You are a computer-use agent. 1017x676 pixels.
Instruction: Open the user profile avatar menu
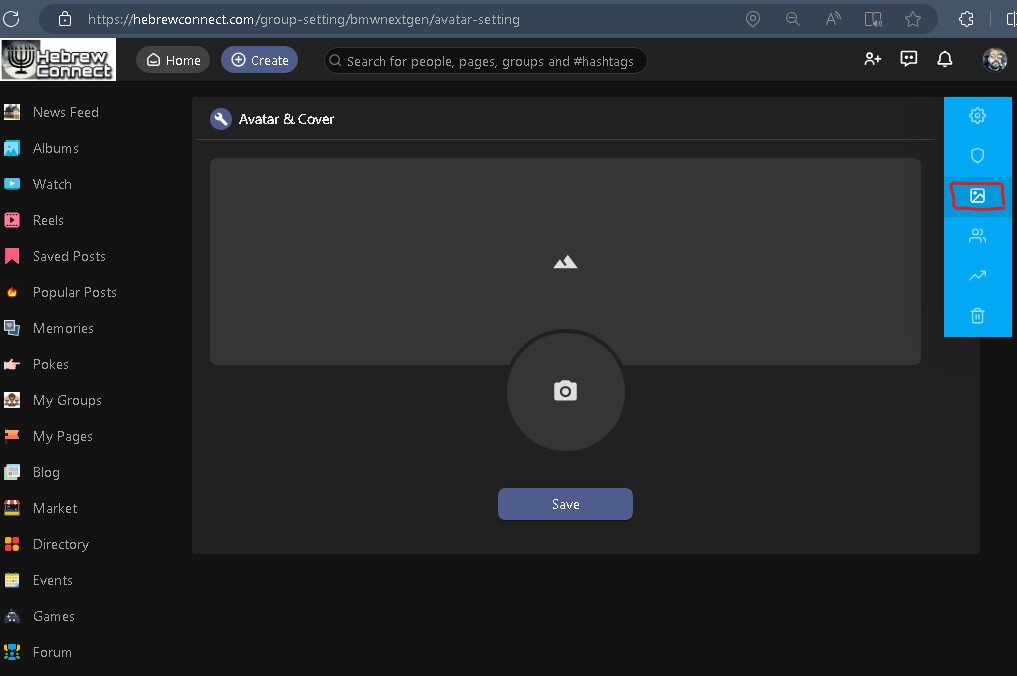pos(993,59)
